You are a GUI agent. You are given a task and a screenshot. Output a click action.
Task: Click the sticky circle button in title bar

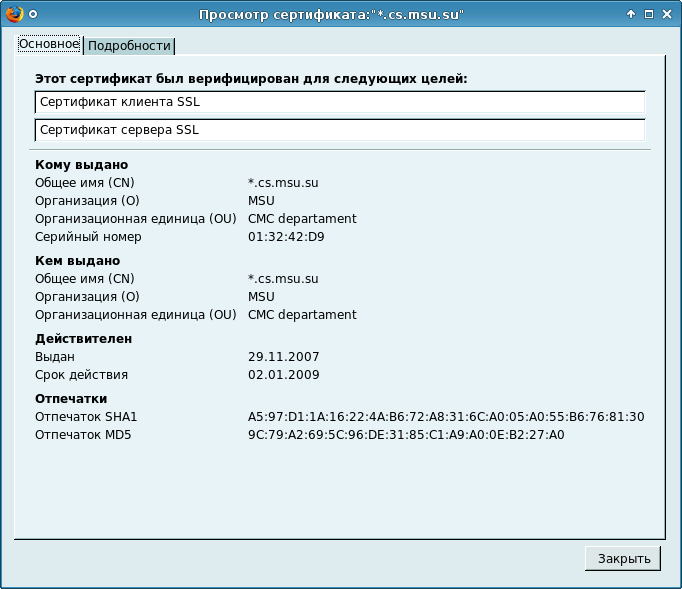click(33, 14)
